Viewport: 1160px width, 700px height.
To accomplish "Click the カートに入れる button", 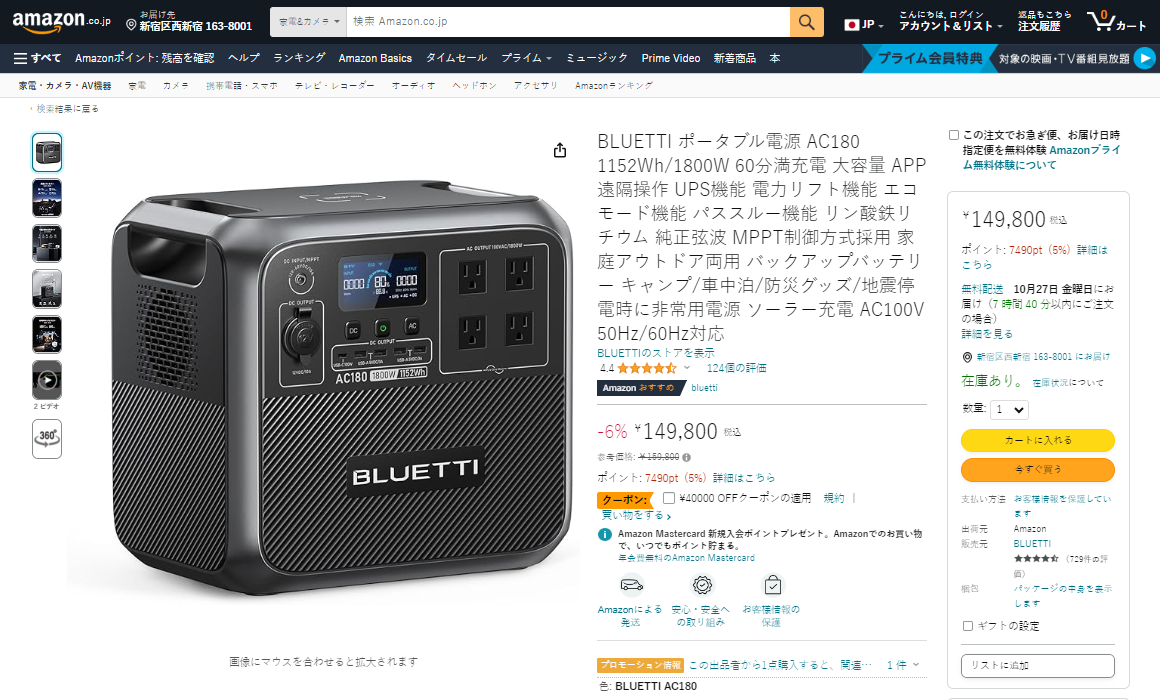I will click(x=1037, y=440).
